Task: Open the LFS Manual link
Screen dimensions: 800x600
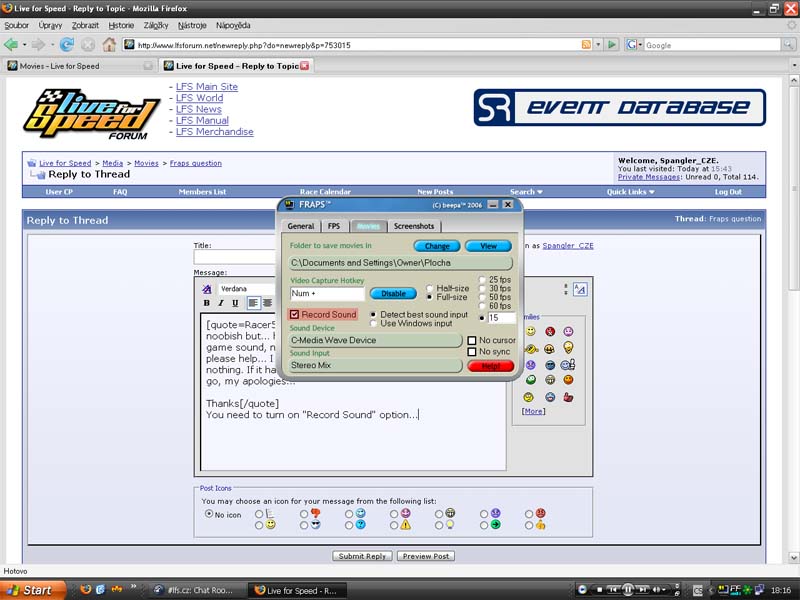Action: pos(202,120)
